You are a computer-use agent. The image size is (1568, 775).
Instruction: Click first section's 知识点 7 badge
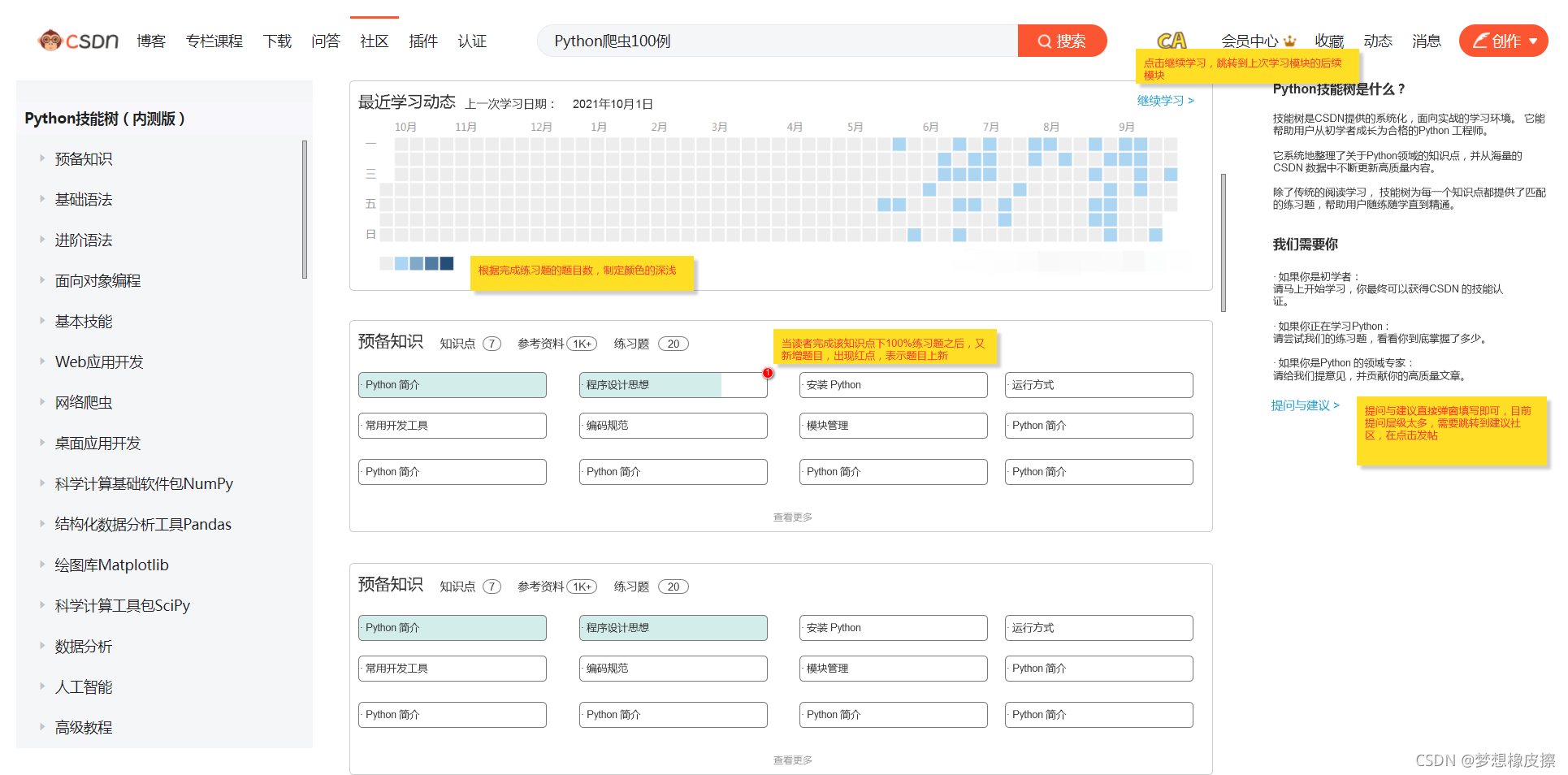click(x=492, y=344)
